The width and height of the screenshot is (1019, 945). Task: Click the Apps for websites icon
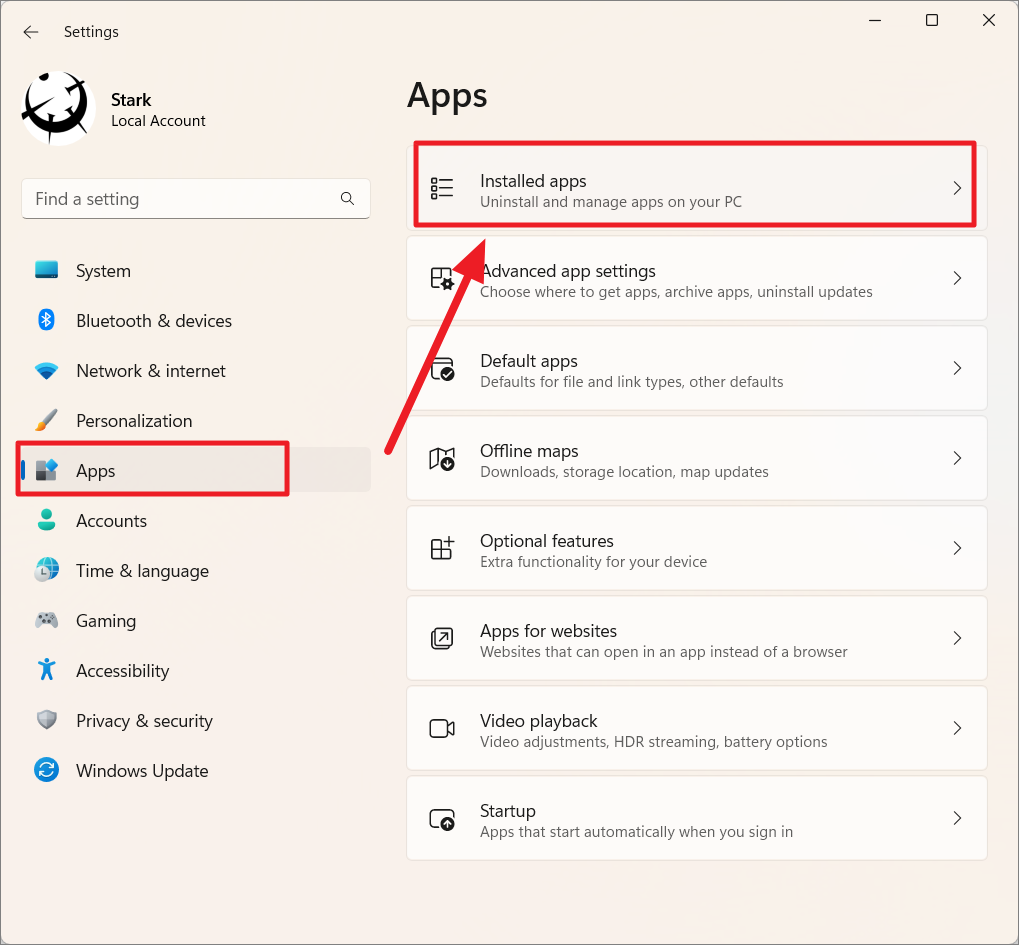click(x=441, y=638)
